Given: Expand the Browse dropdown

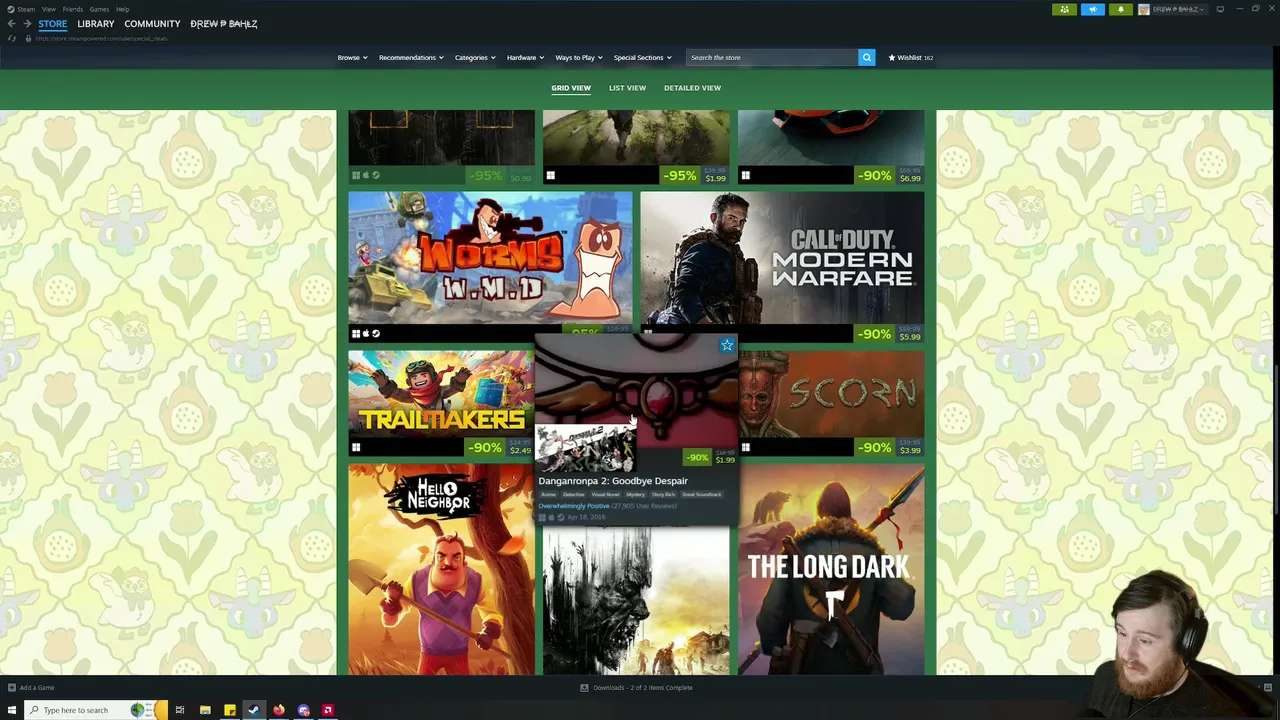Looking at the screenshot, I should click(352, 57).
